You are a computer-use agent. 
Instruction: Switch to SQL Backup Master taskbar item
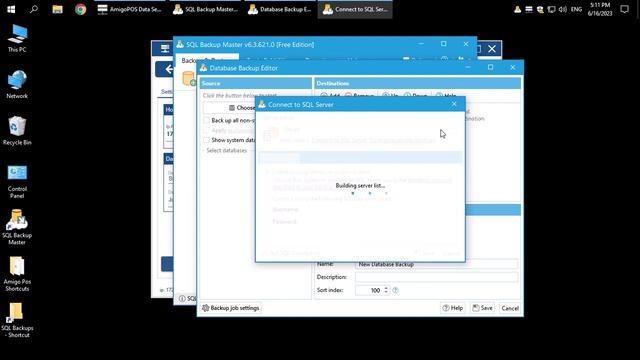click(205, 9)
